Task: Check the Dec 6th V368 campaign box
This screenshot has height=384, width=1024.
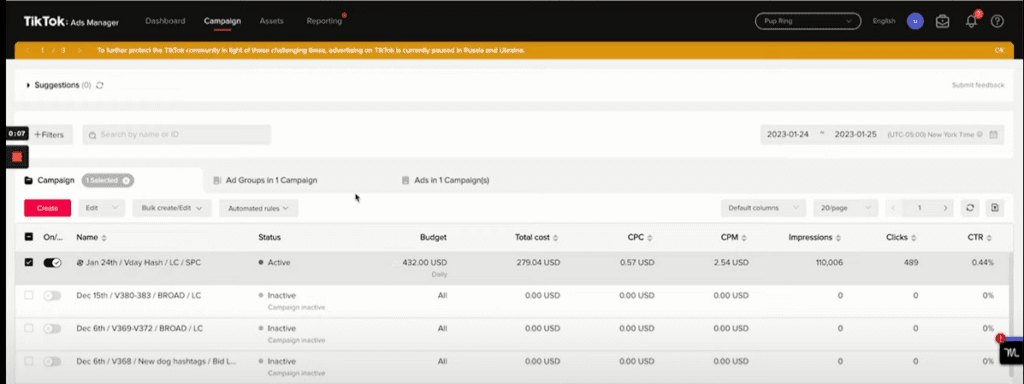Action: click(28, 361)
